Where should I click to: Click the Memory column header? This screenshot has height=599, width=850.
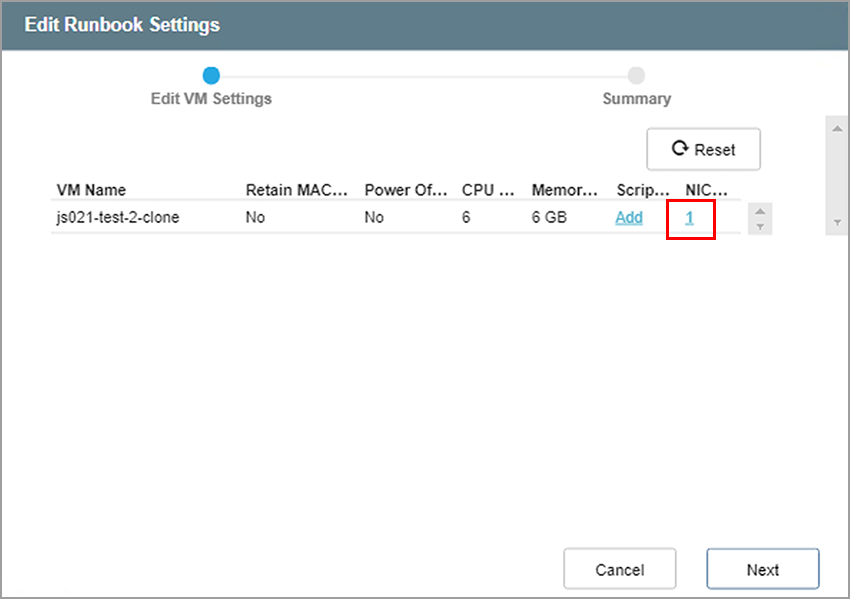pos(564,190)
